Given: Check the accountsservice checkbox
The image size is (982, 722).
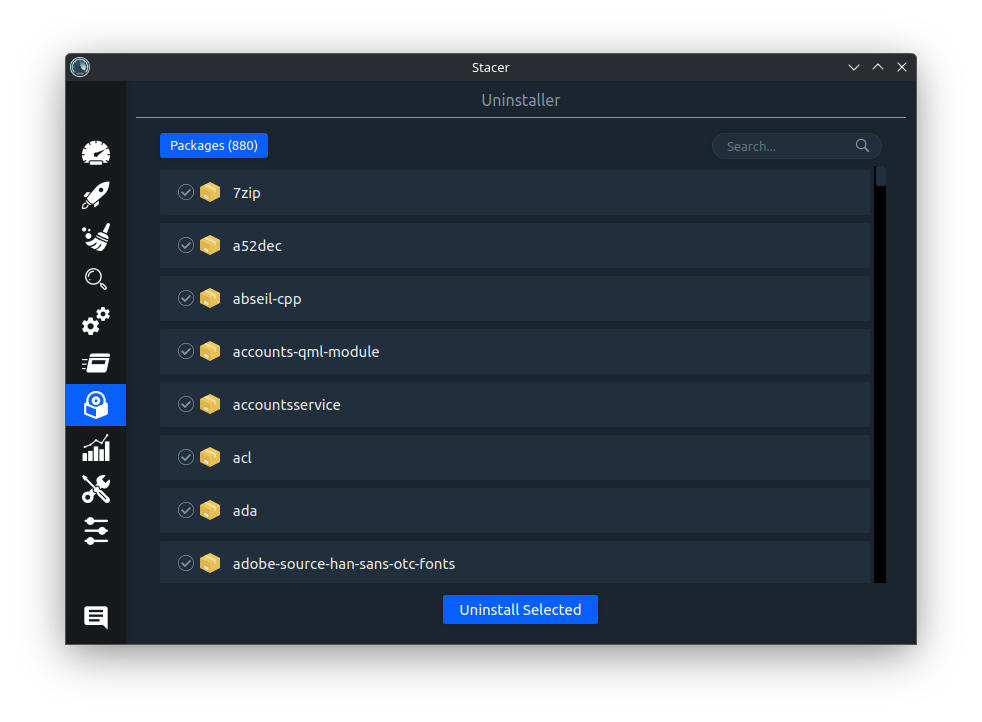Looking at the screenshot, I should (185, 405).
